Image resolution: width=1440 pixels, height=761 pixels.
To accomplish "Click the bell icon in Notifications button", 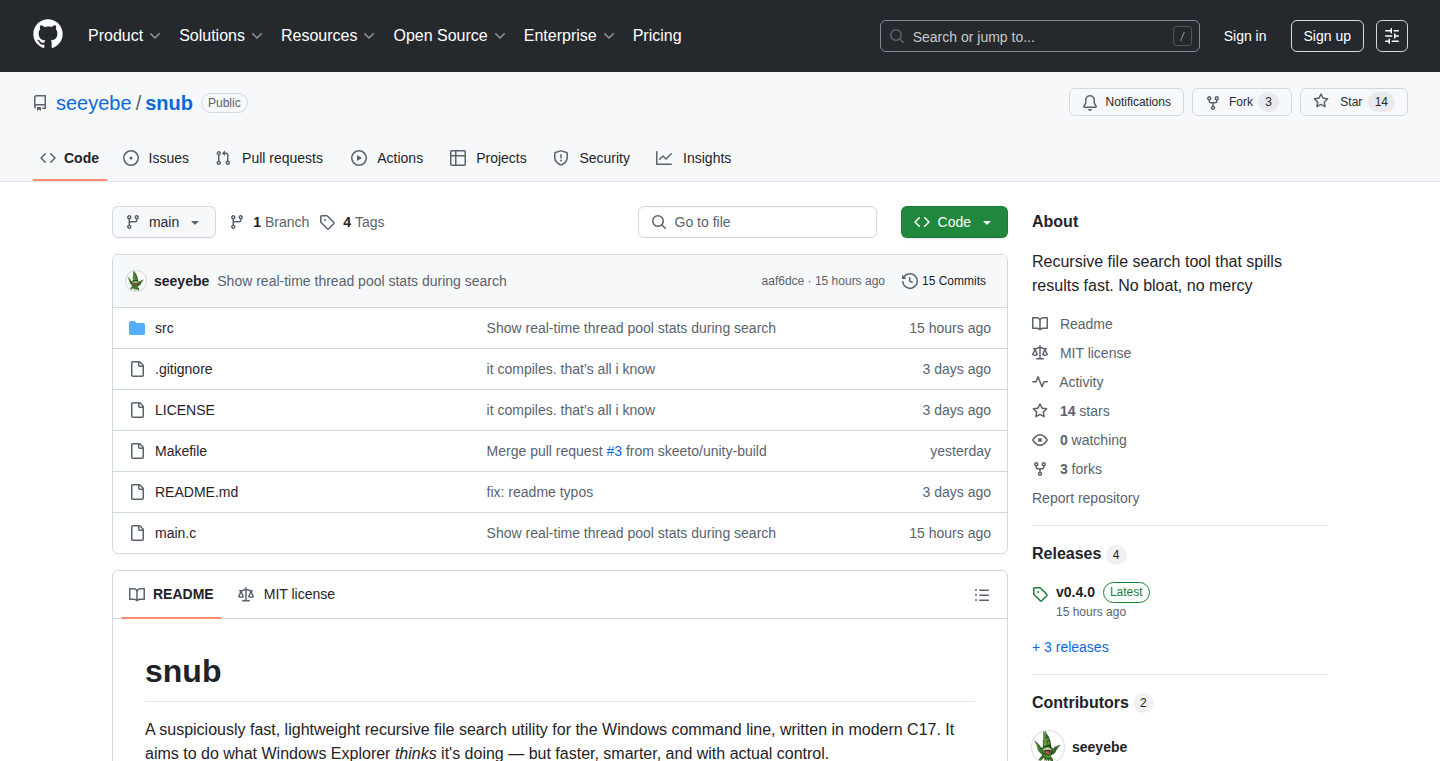I will point(1090,102).
